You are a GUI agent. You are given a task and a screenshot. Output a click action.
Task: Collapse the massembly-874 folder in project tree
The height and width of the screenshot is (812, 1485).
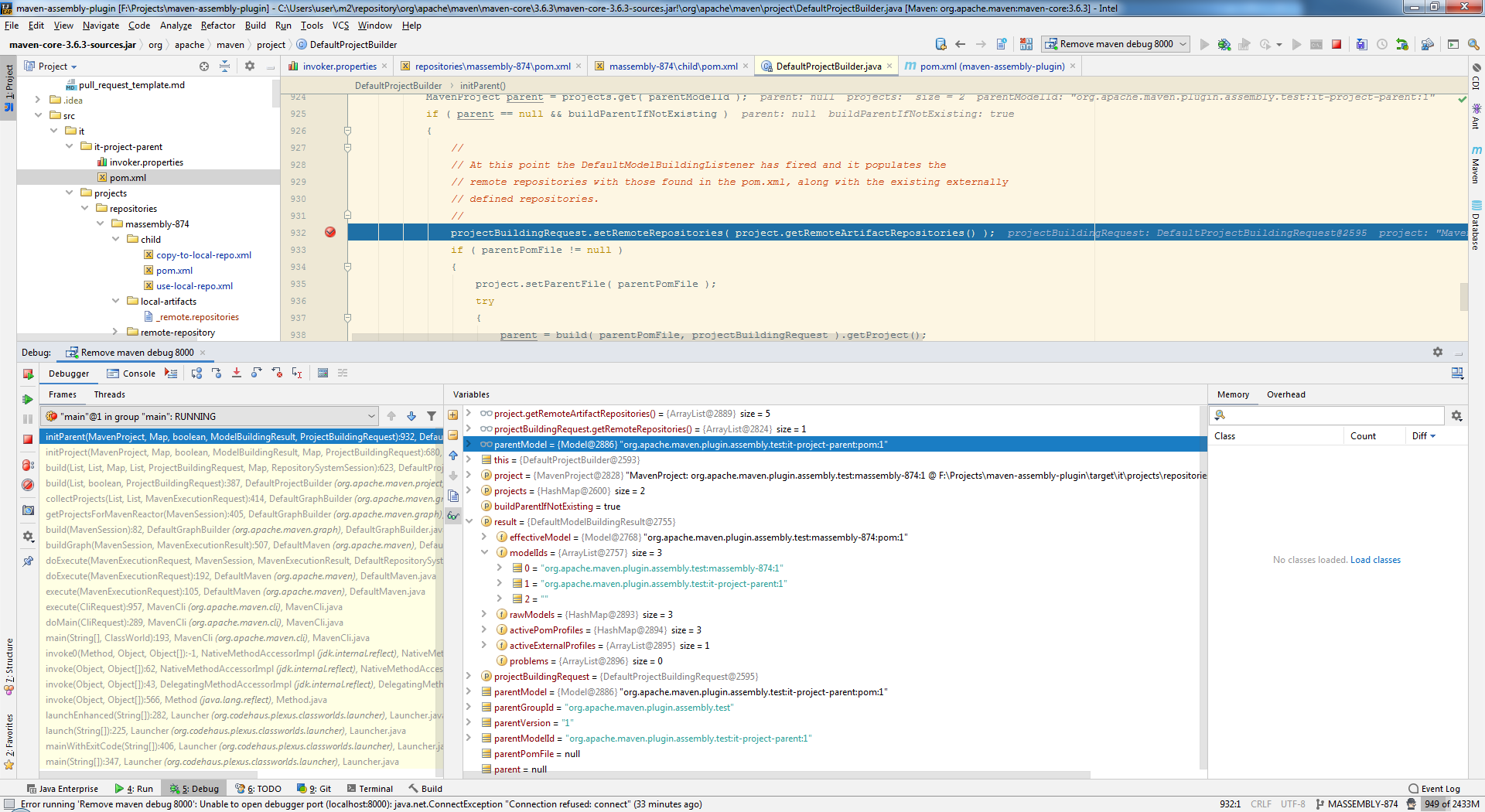[101, 224]
